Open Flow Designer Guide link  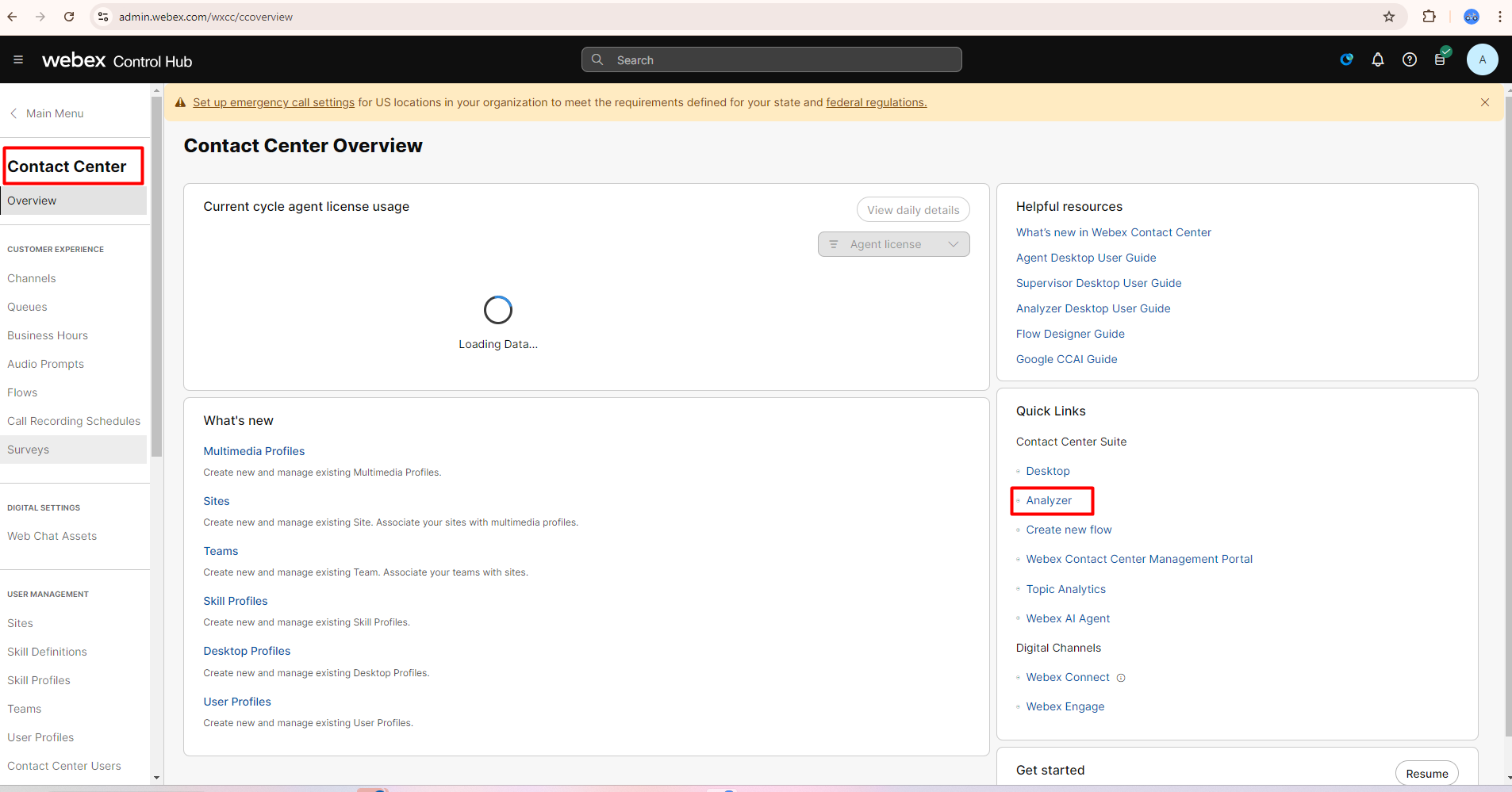1070,334
